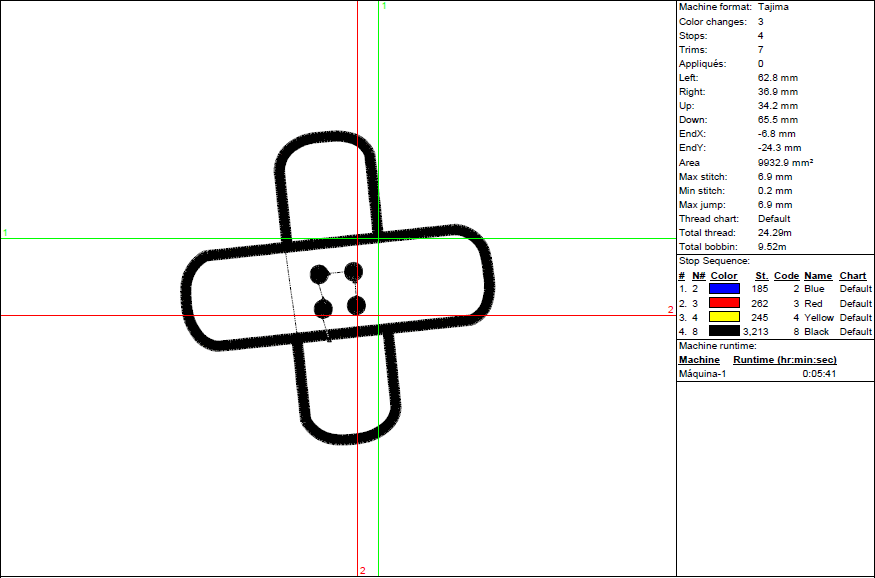Pick the Yellow thread color swatch
The width and height of the screenshot is (875, 578).
click(x=725, y=317)
